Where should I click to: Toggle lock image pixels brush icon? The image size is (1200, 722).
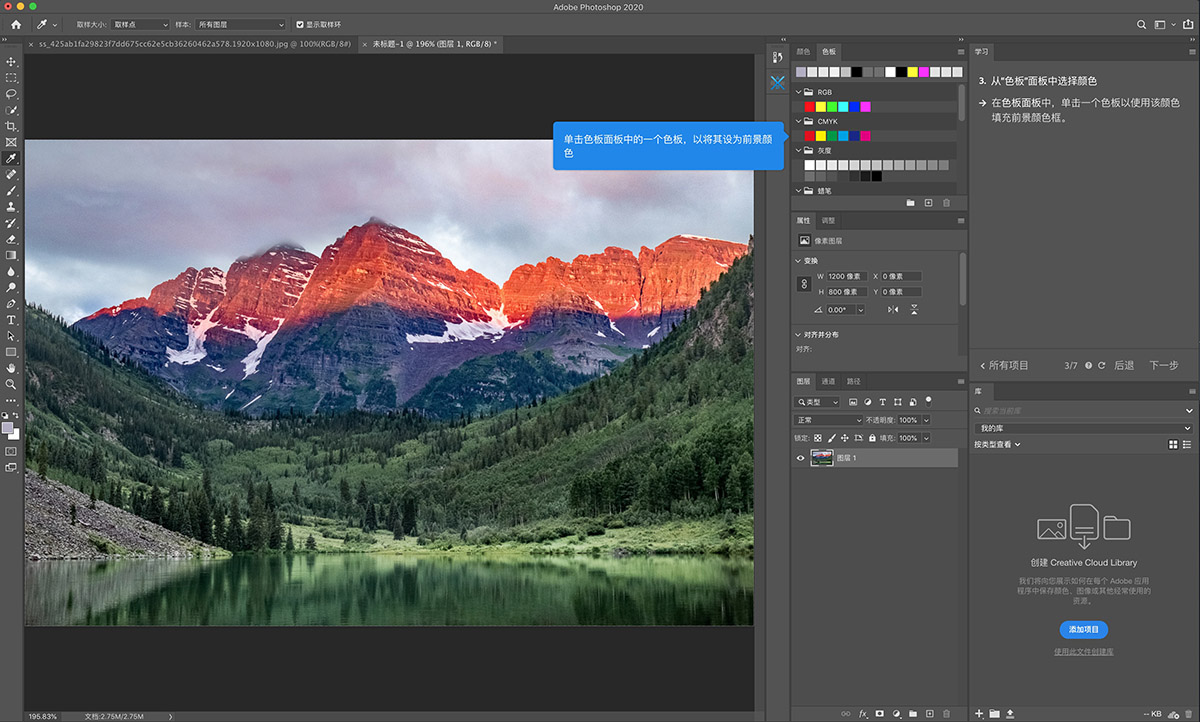(x=831, y=438)
